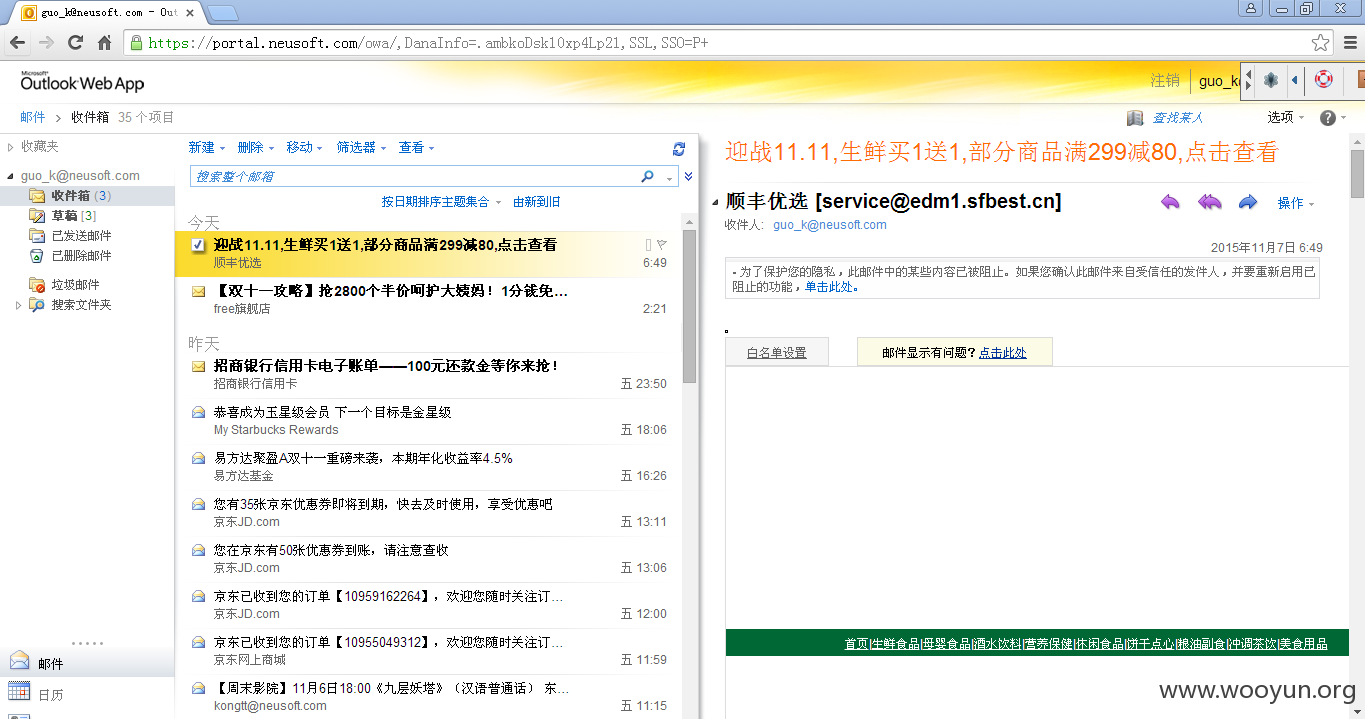
Task: Open the 新建 dropdown menu
Action: pyautogui.click(x=207, y=148)
